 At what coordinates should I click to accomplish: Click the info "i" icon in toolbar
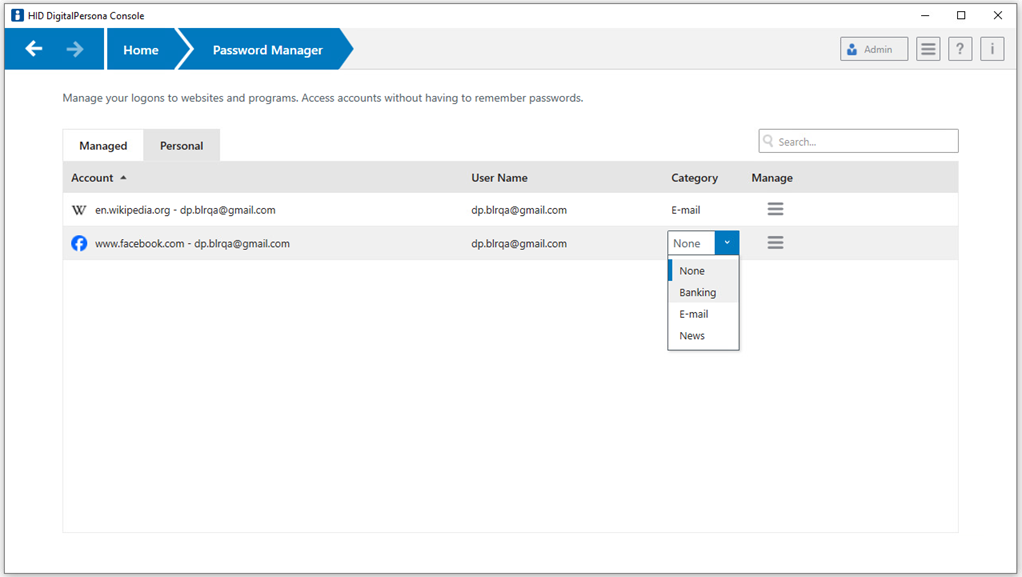[x=991, y=48]
